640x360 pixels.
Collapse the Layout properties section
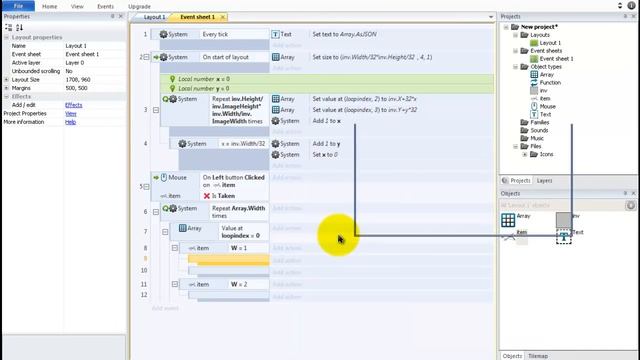(7, 37)
